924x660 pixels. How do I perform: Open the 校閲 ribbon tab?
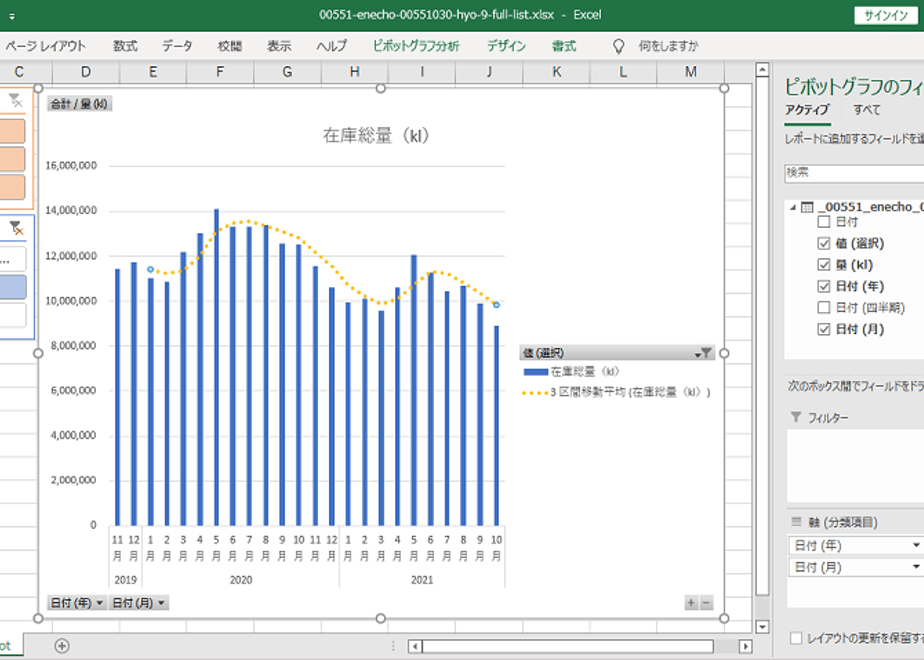point(229,46)
